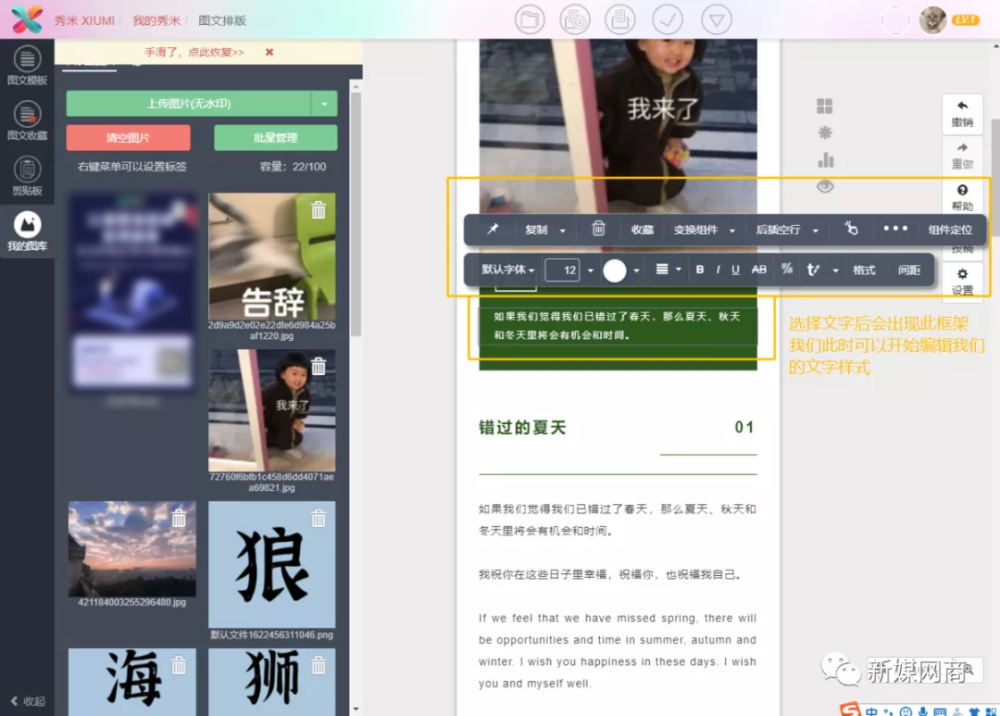This screenshot has width=1000, height=716.
Task: Click 组件定位 in component toolbar
Action: (x=950, y=230)
